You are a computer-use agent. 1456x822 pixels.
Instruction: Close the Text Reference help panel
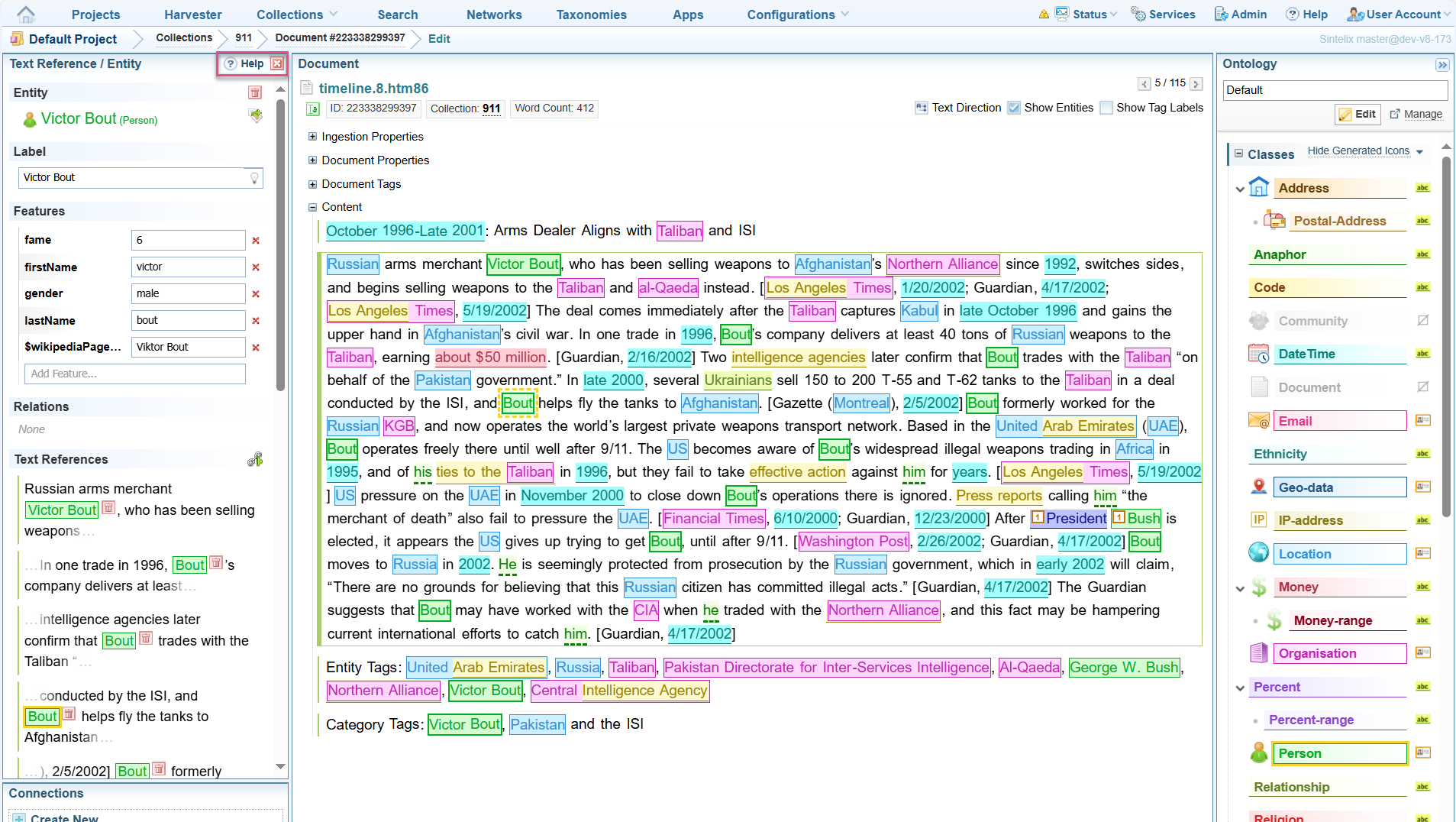coord(277,64)
